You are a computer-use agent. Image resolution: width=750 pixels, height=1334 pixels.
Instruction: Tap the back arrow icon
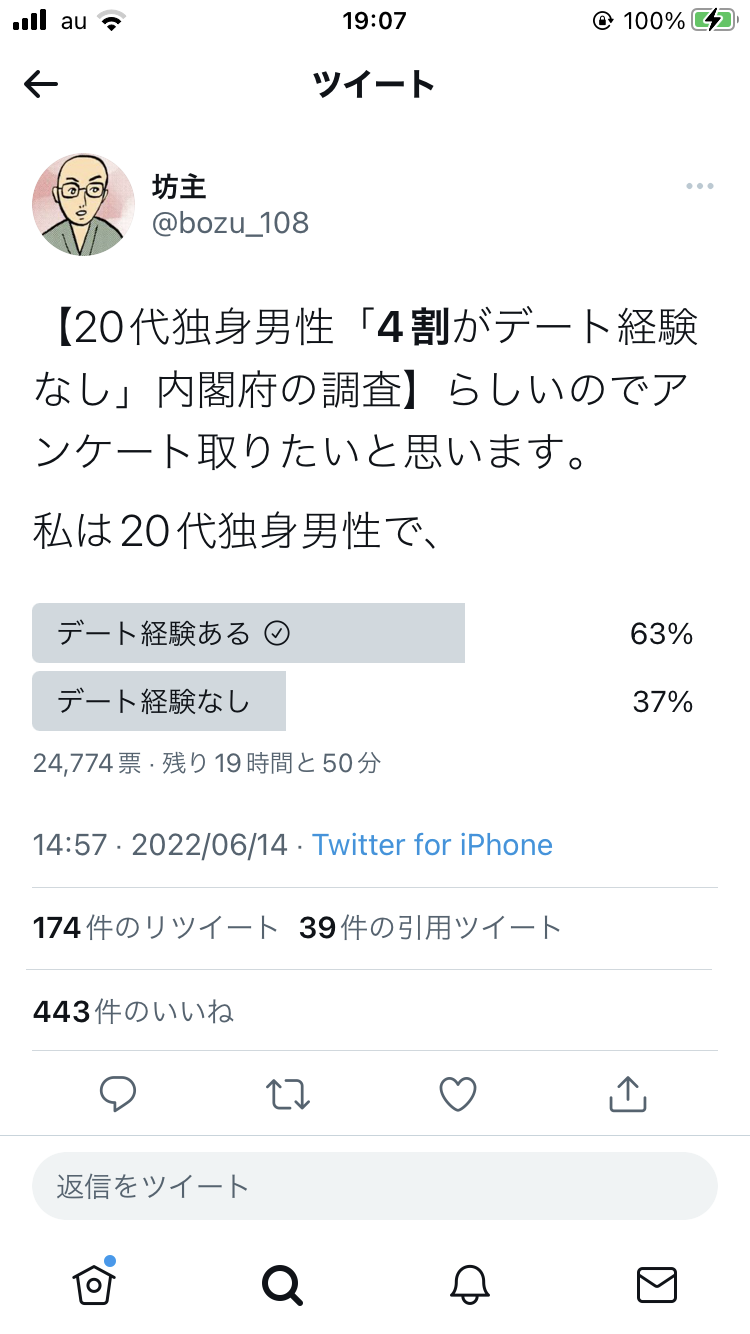41,85
